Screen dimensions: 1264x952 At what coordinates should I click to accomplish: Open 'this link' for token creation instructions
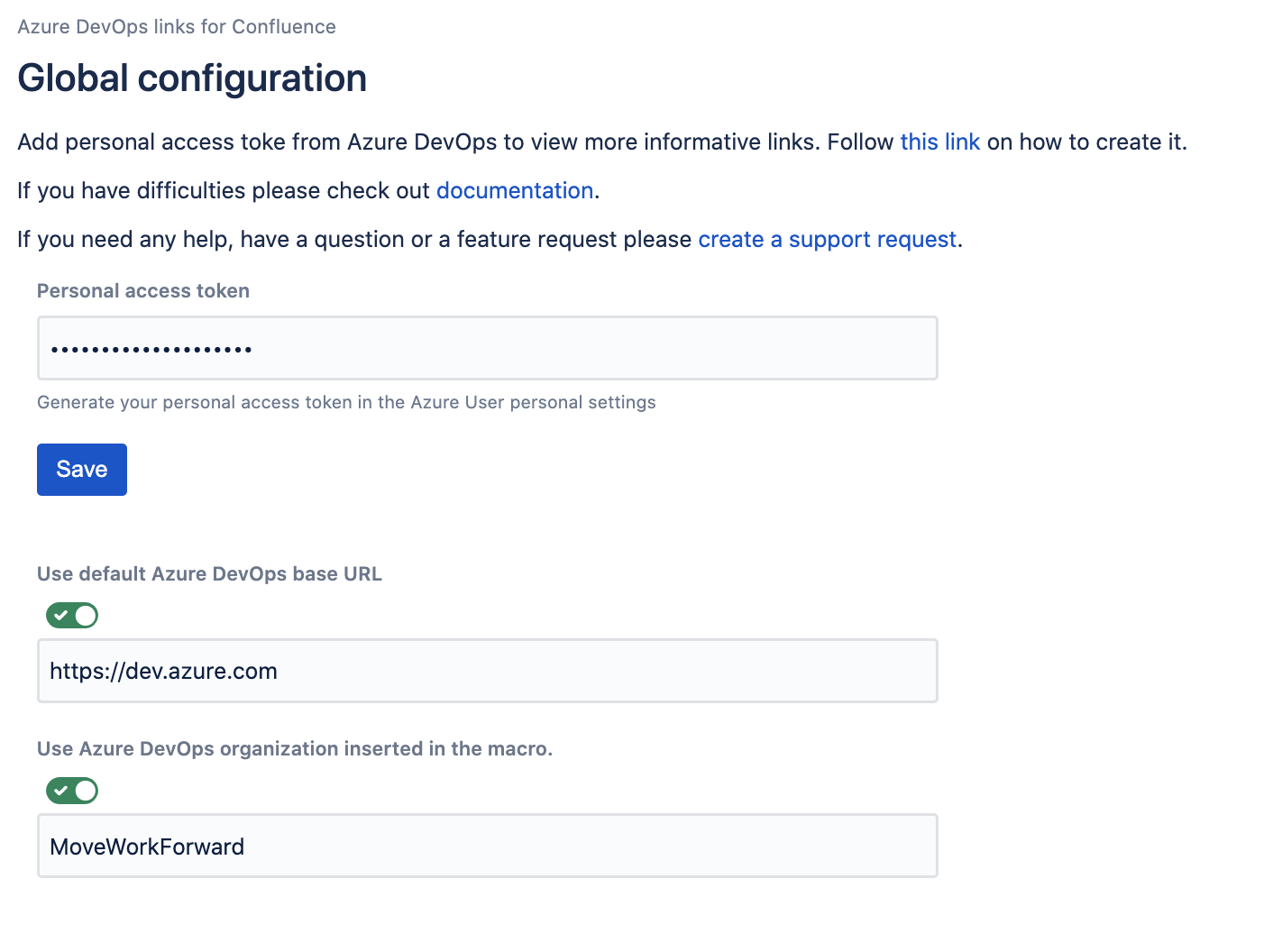click(x=939, y=142)
